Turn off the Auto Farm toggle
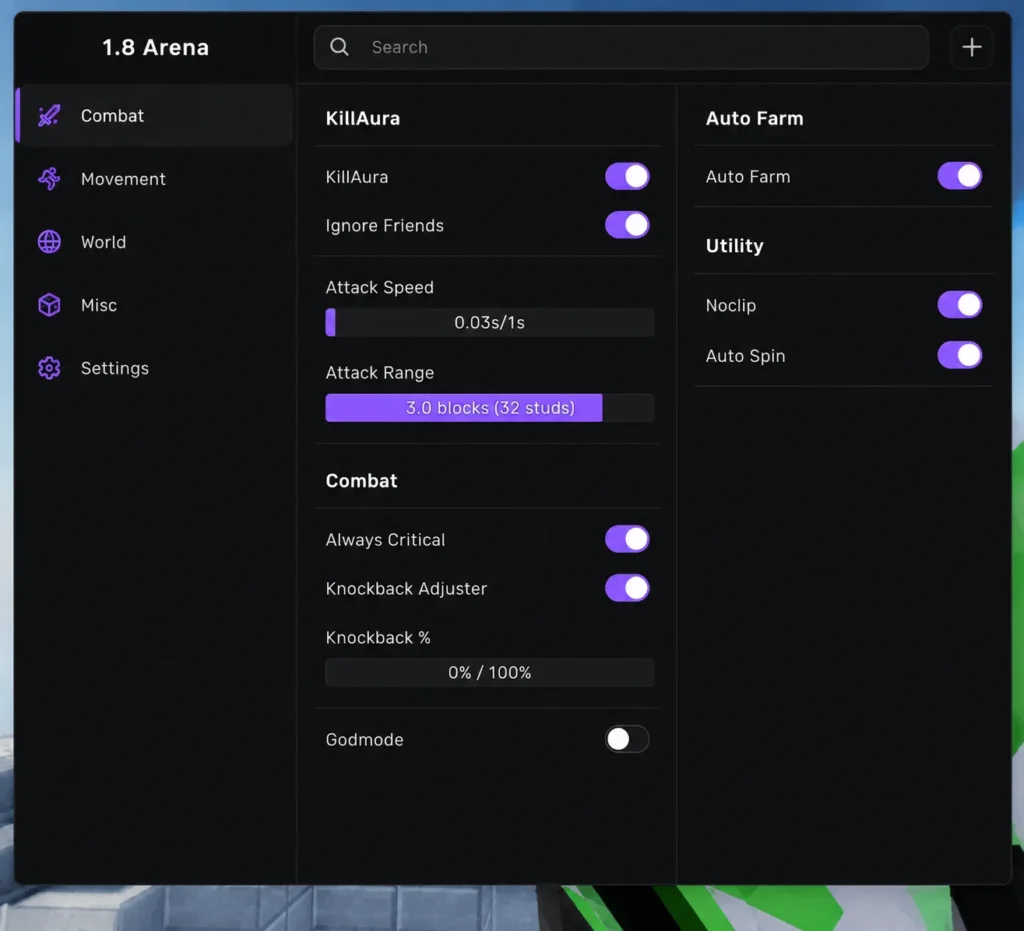Image resolution: width=1024 pixels, height=931 pixels. [959, 176]
